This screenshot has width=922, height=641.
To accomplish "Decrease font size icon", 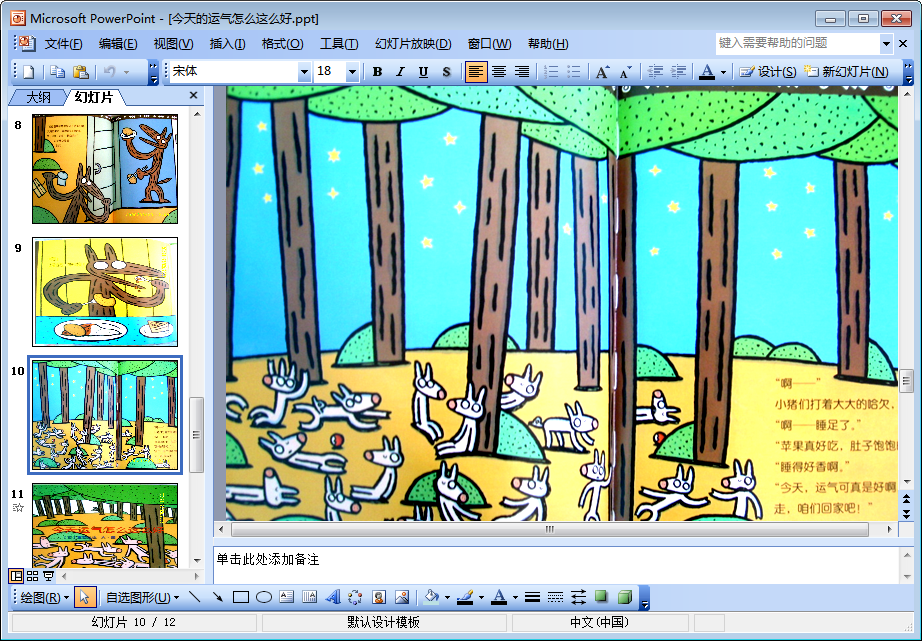I will coord(626,72).
